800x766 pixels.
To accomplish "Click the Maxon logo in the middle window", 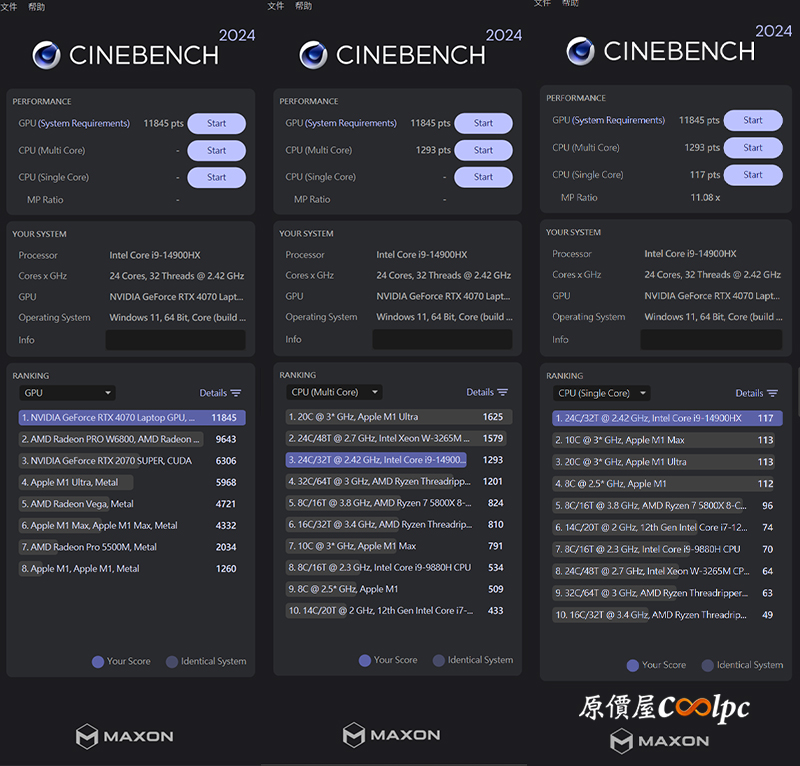I will pyautogui.click(x=391, y=735).
